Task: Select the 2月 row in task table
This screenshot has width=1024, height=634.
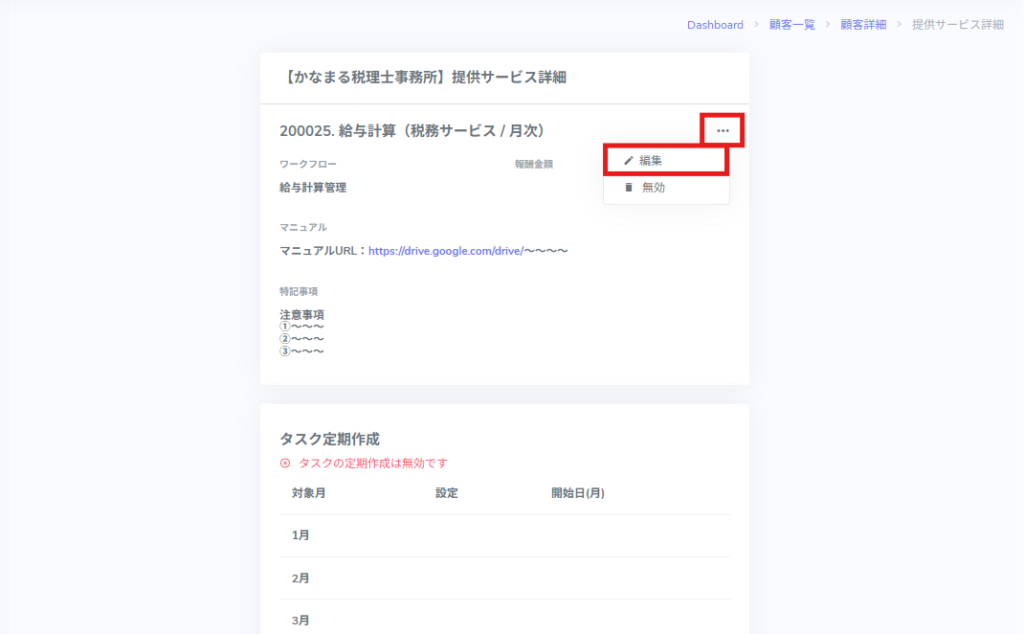Action: click(301, 578)
